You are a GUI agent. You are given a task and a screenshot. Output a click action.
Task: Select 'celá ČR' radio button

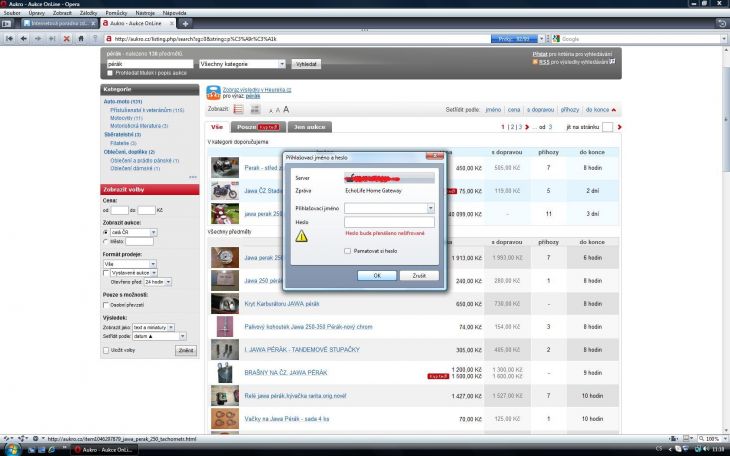(x=106, y=232)
